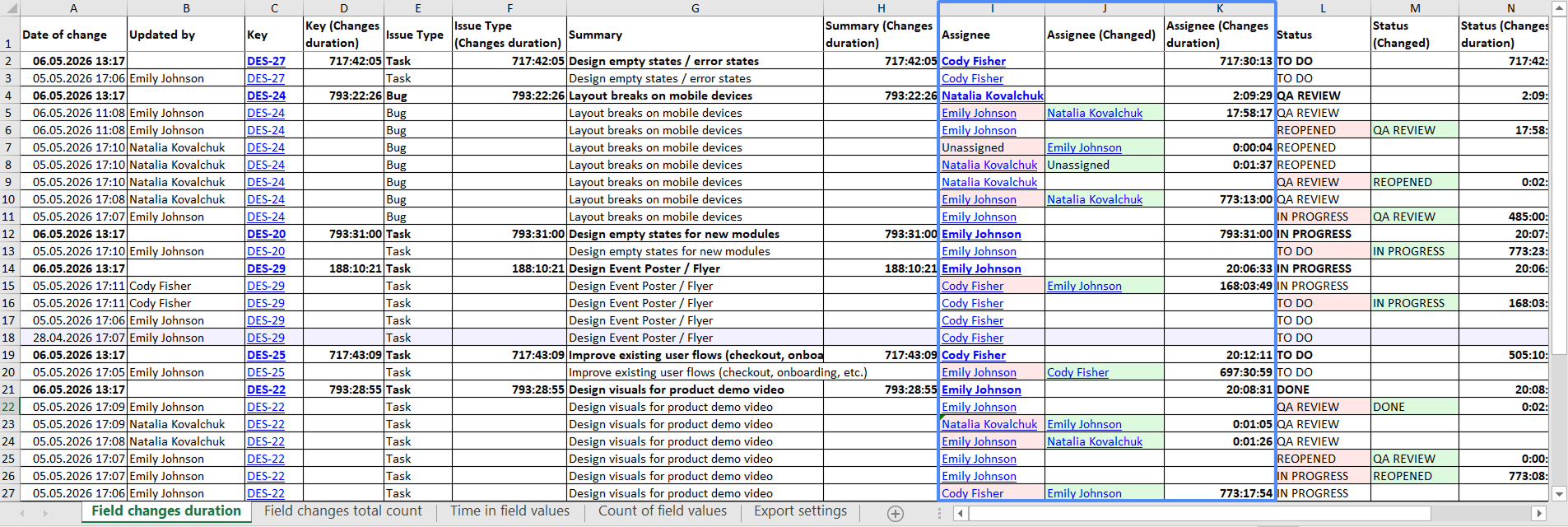
Task: Select the 'Summary' header cell
Action: click(x=696, y=35)
